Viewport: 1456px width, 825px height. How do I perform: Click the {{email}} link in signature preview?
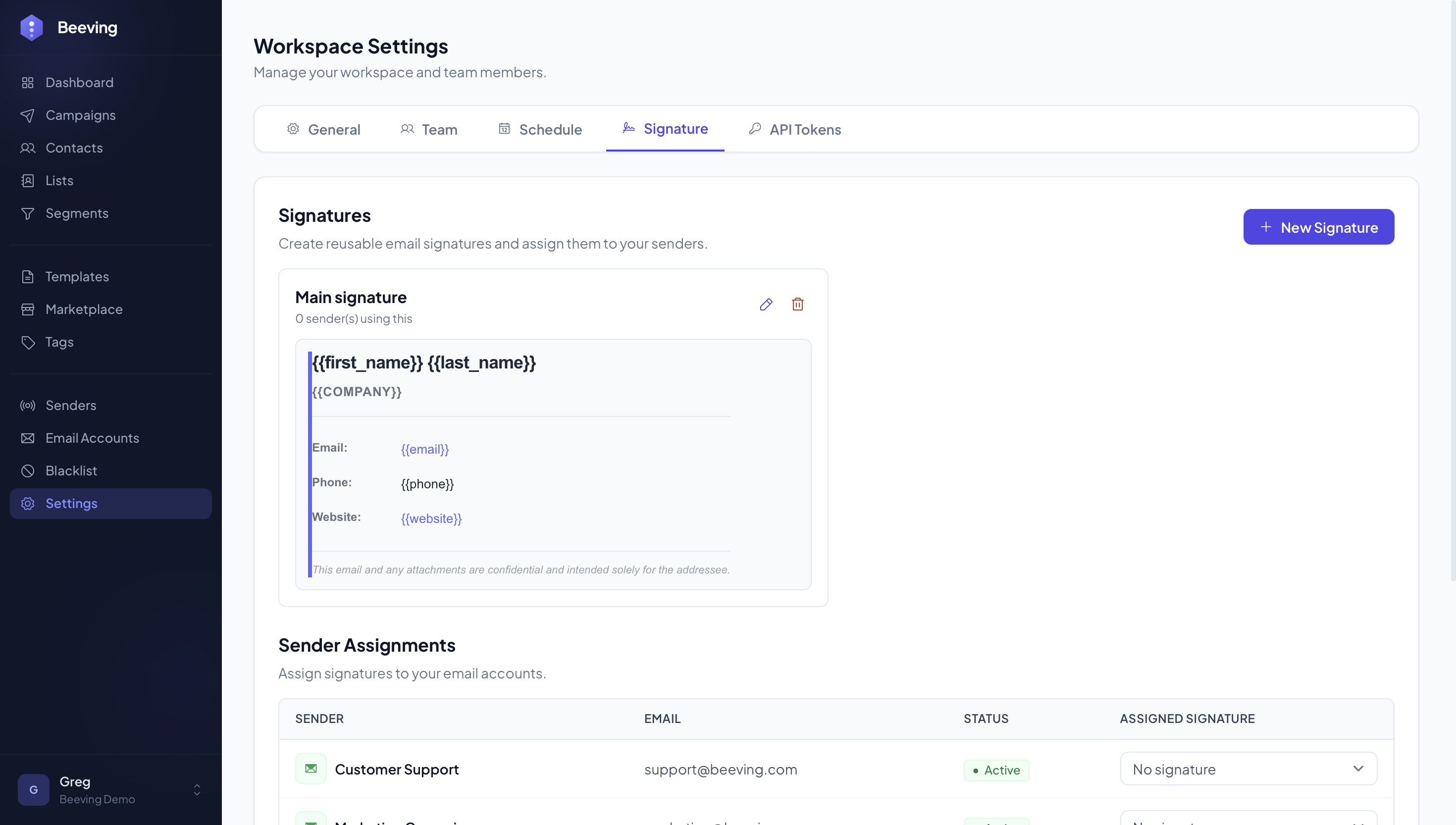(x=425, y=449)
